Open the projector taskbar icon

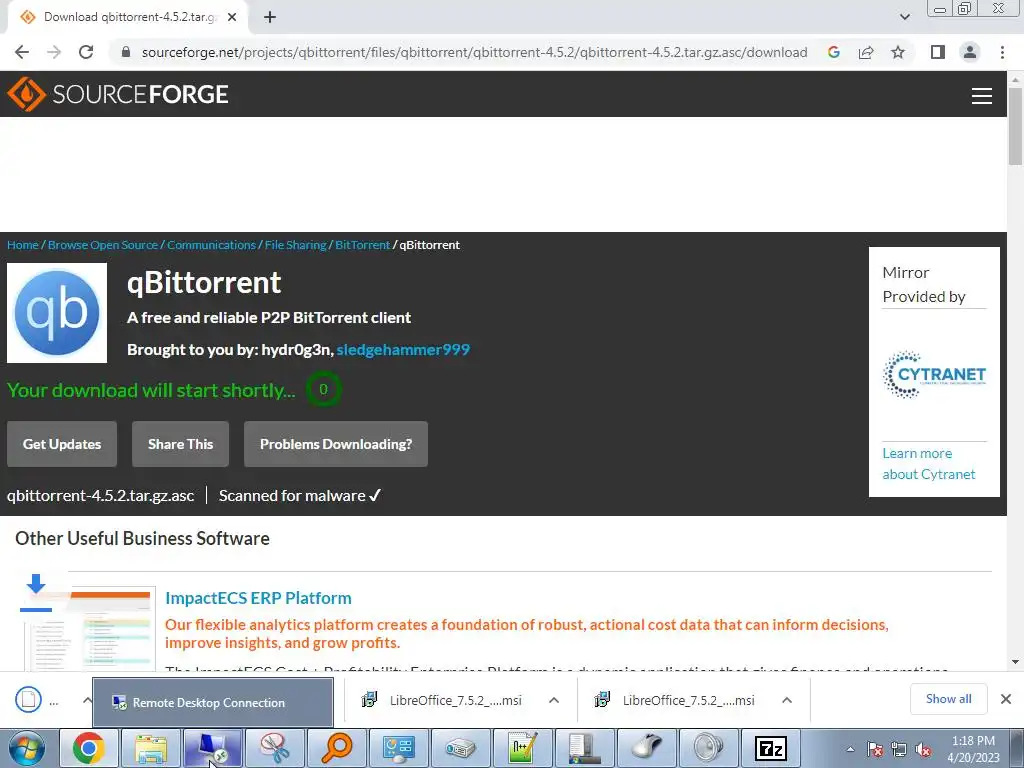click(x=460, y=748)
